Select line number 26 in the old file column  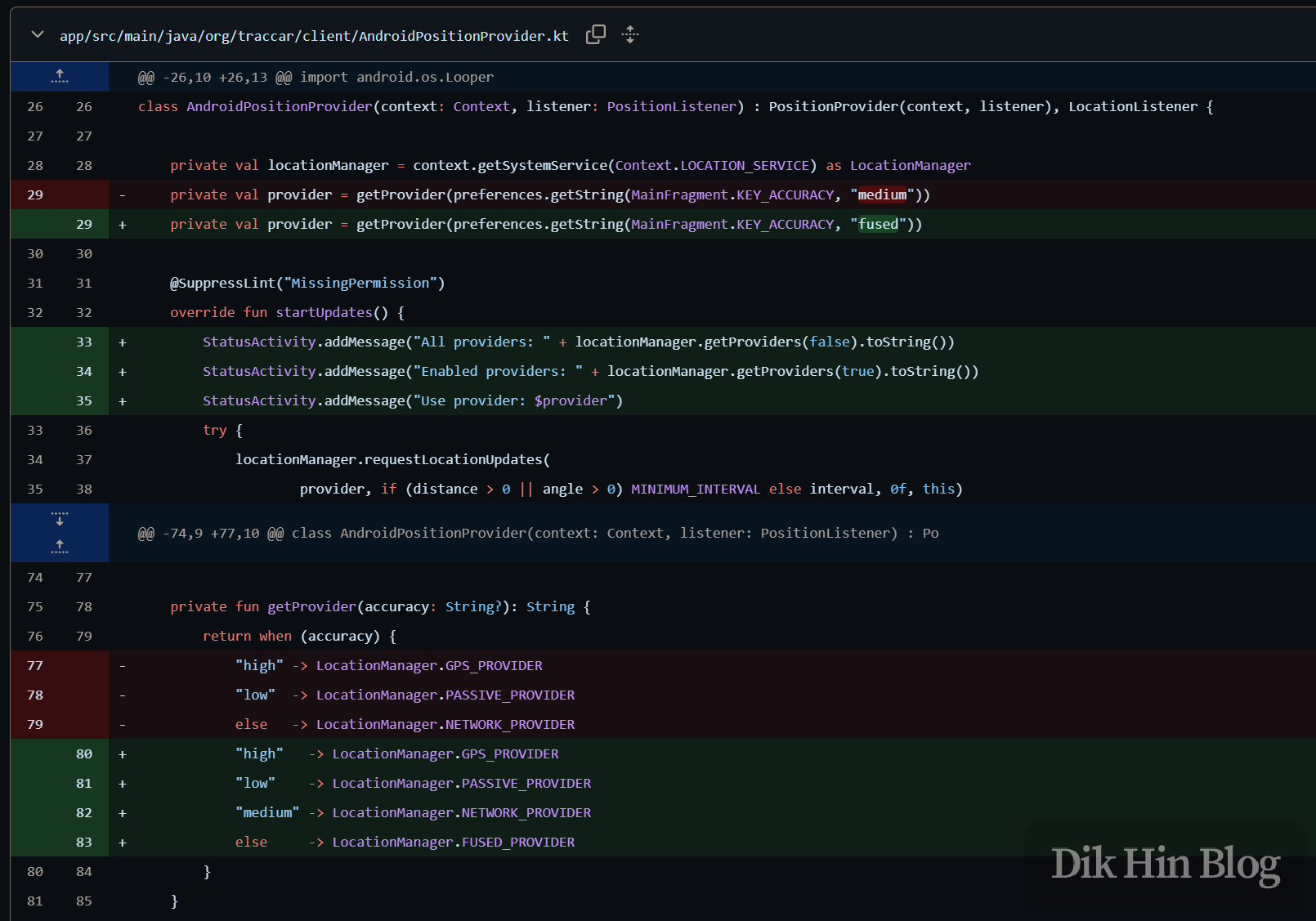tap(34, 106)
